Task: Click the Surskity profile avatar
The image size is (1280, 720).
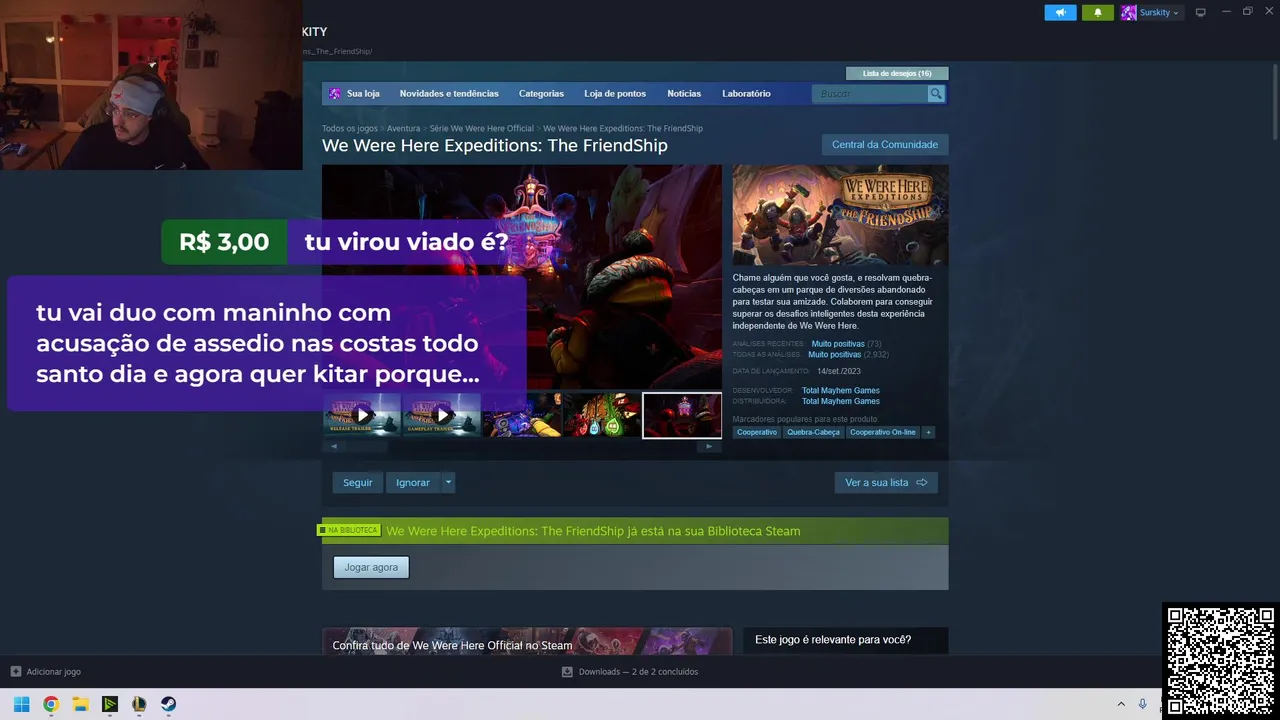Action: tap(1129, 12)
